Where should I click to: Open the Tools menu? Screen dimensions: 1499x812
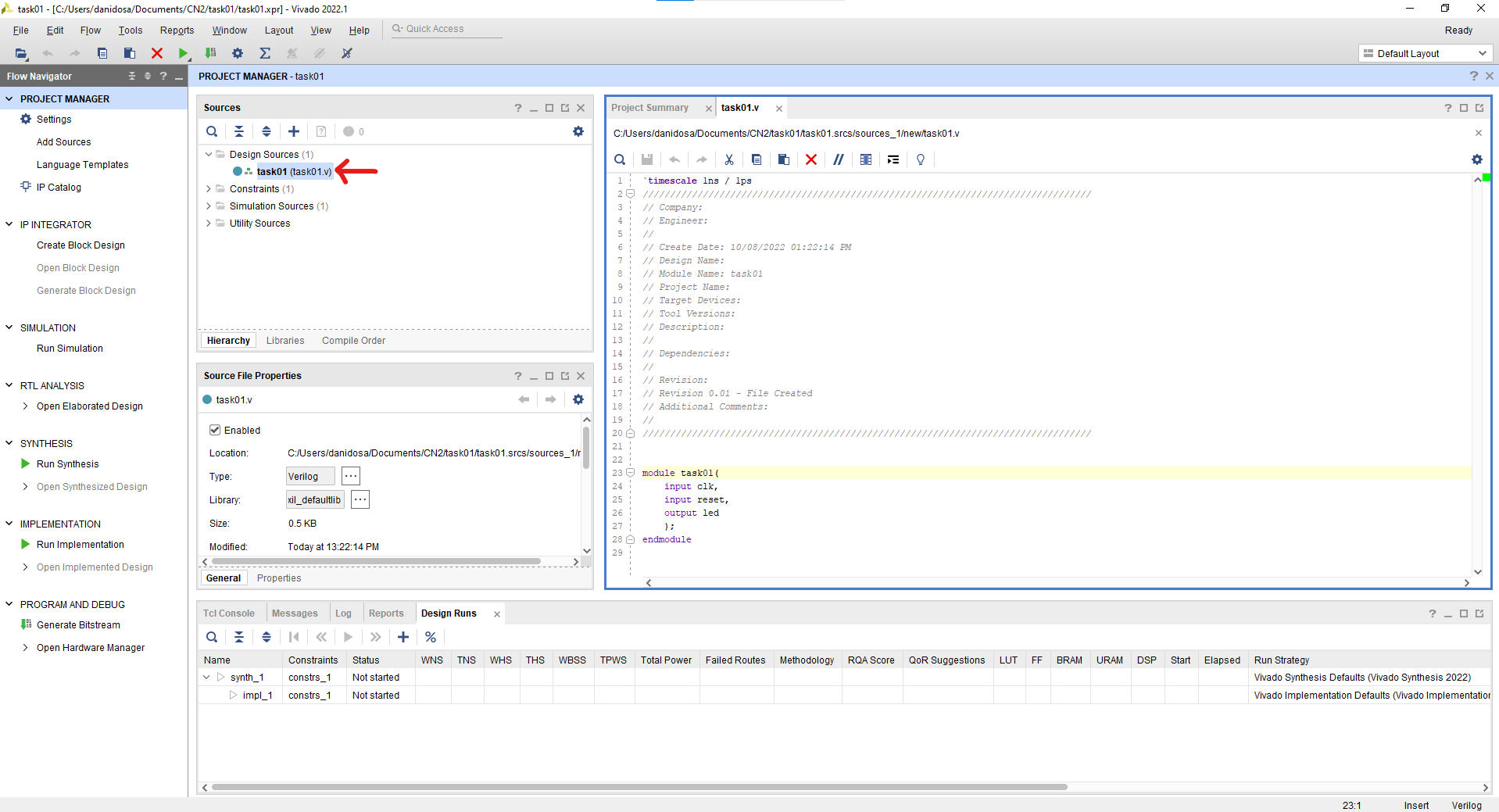pos(131,30)
